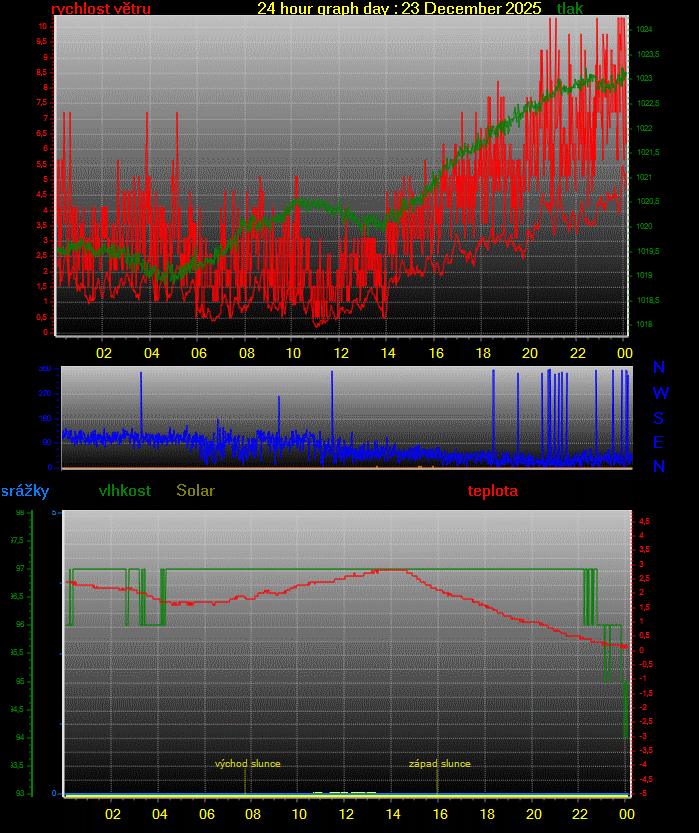The image size is (699, 833).
Task: Click the 'rychlost větru' wind speed label
Action: click(100, 9)
